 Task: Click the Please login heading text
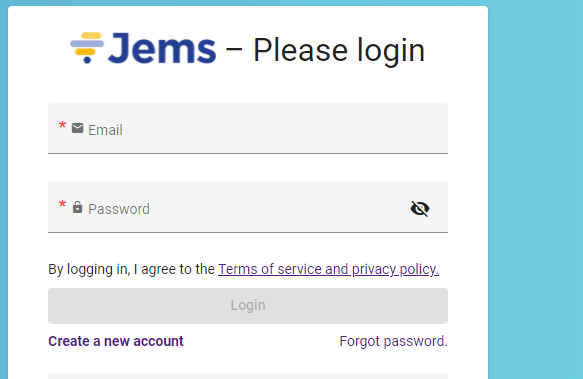339,51
